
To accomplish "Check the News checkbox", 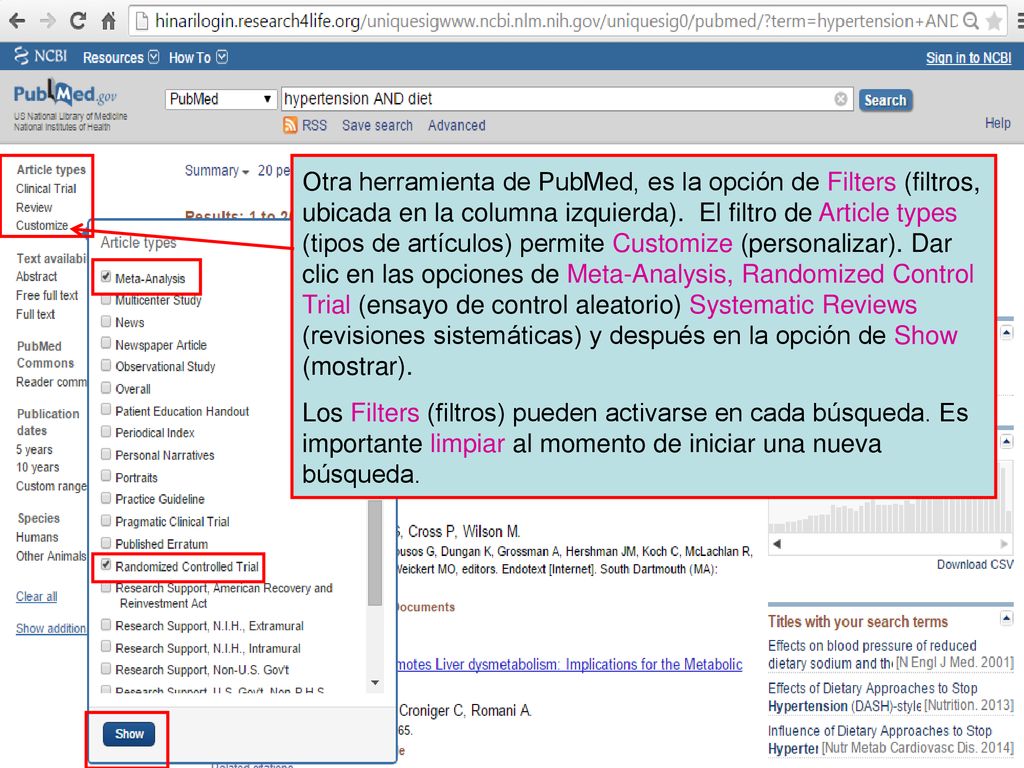I will click(x=106, y=321).
